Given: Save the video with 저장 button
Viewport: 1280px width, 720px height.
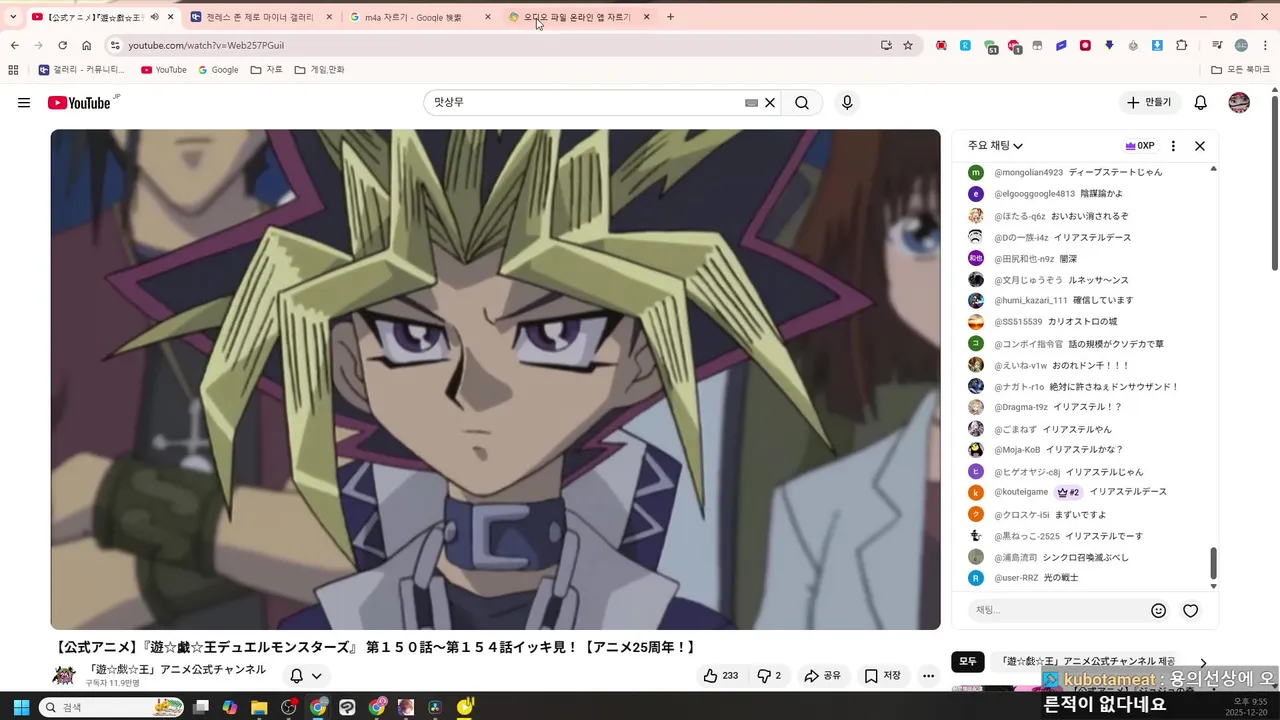Looking at the screenshot, I should 883,676.
